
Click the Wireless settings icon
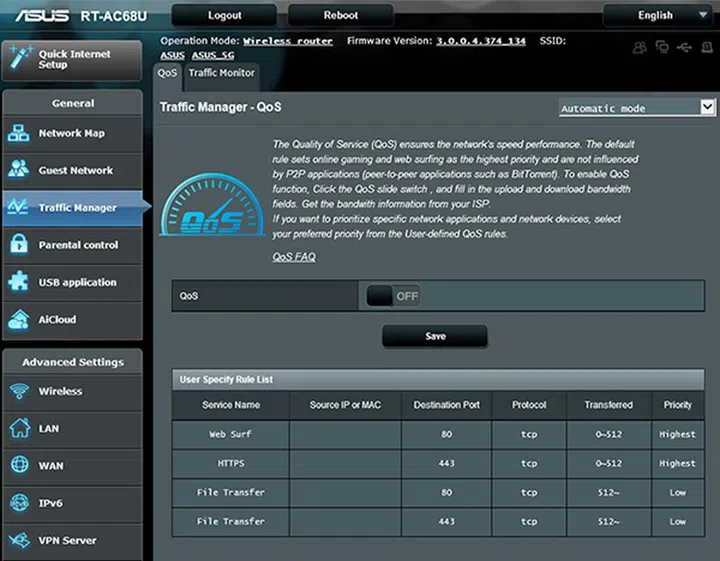[x=20, y=391]
